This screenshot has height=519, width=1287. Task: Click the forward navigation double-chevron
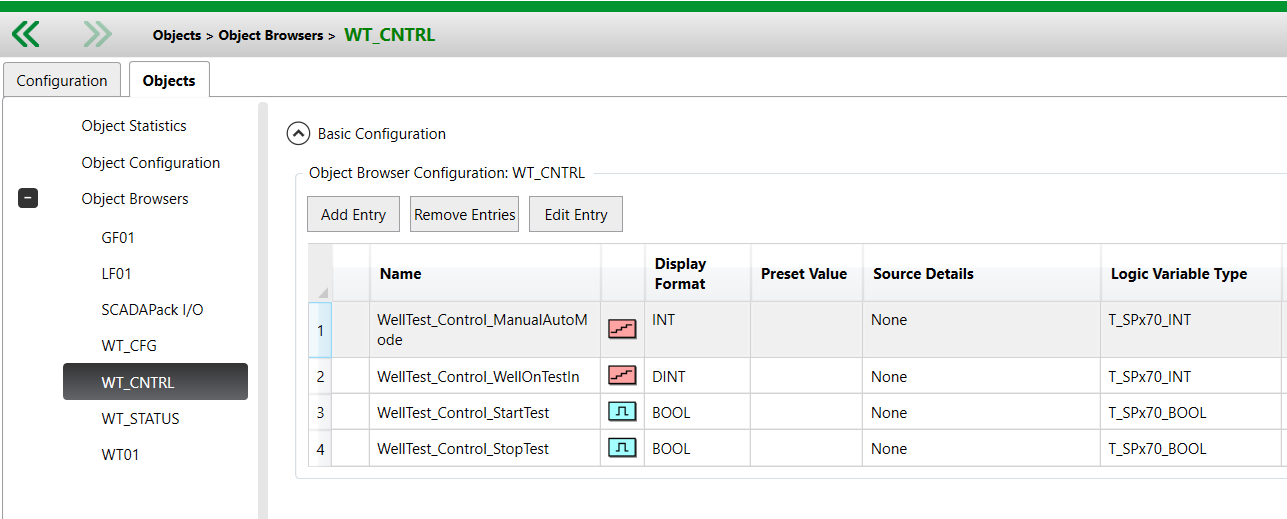97,35
